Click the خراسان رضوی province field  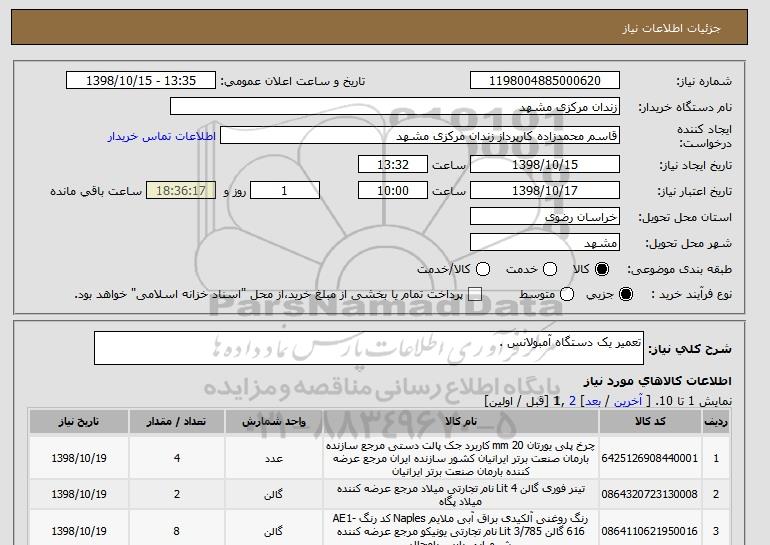click(x=545, y=217)
